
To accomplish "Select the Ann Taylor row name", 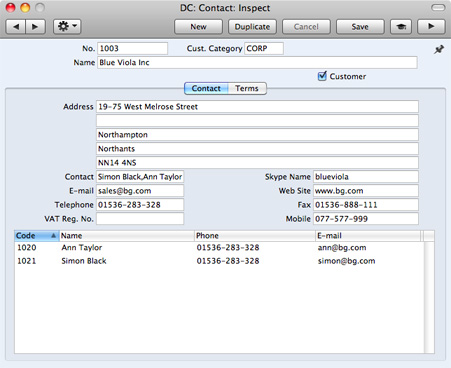I will pyautogui.click(x=82, y=247).
